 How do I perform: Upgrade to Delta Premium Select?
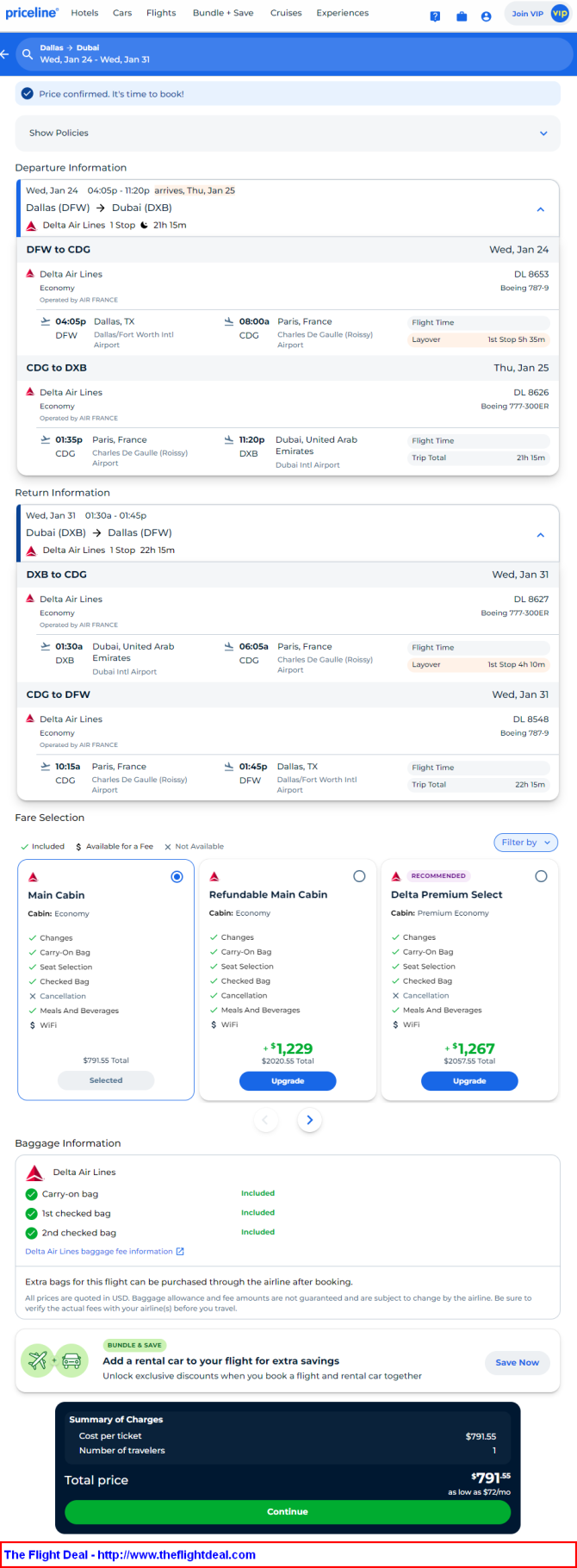pyautogui.click(x=469, y=1081)
